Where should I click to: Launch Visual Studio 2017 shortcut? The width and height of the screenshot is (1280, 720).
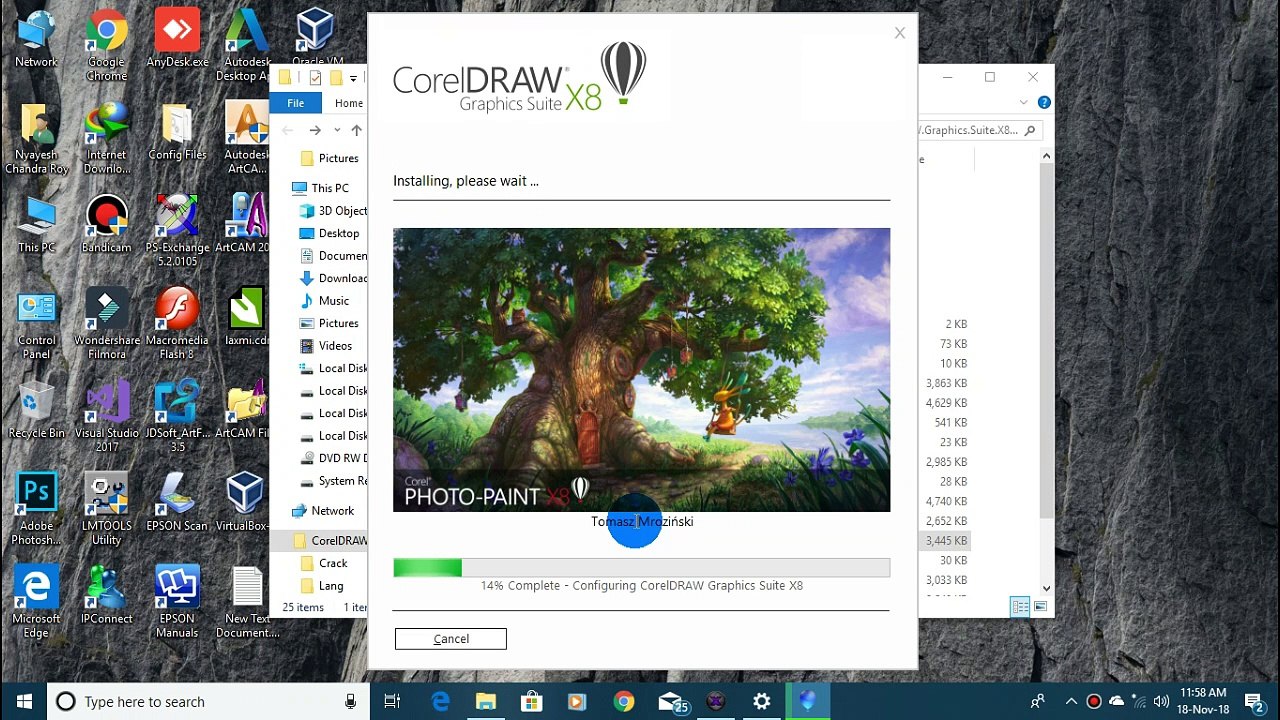(106, 417)
